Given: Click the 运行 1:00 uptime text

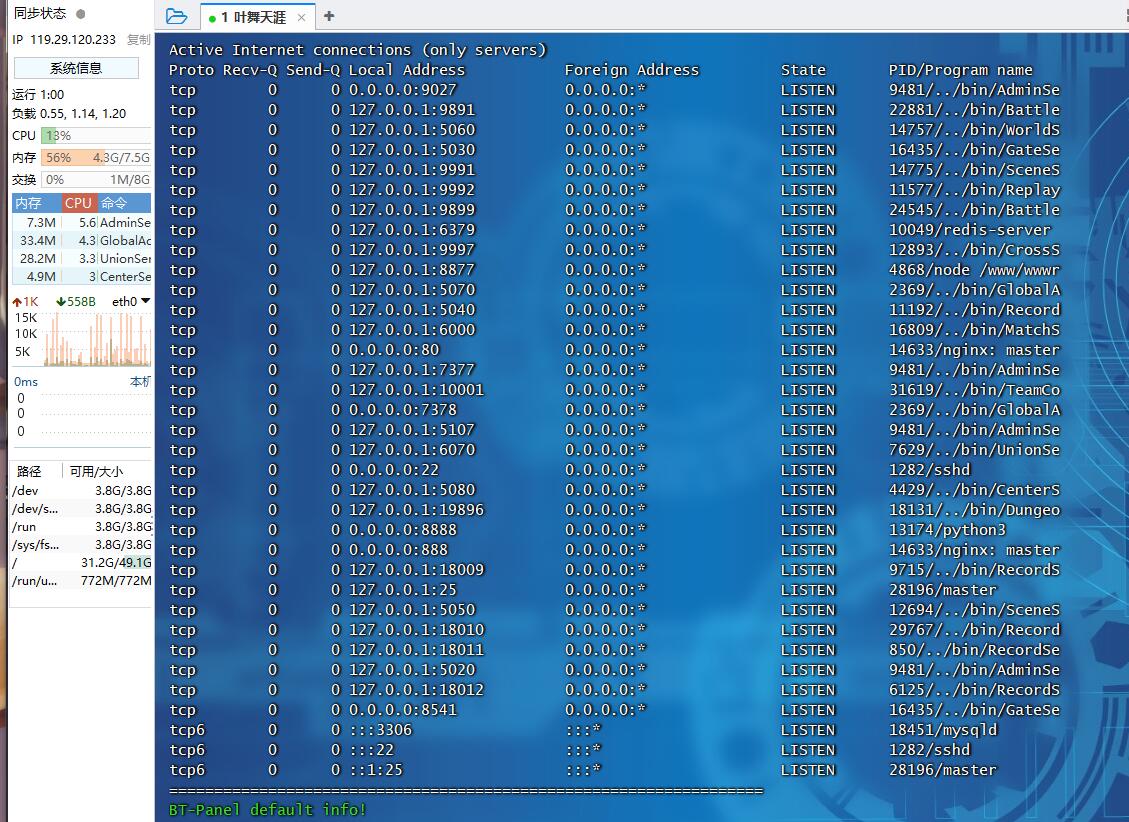Looking at the screenshot, I should pyautogui.click(x=38, y=94).
